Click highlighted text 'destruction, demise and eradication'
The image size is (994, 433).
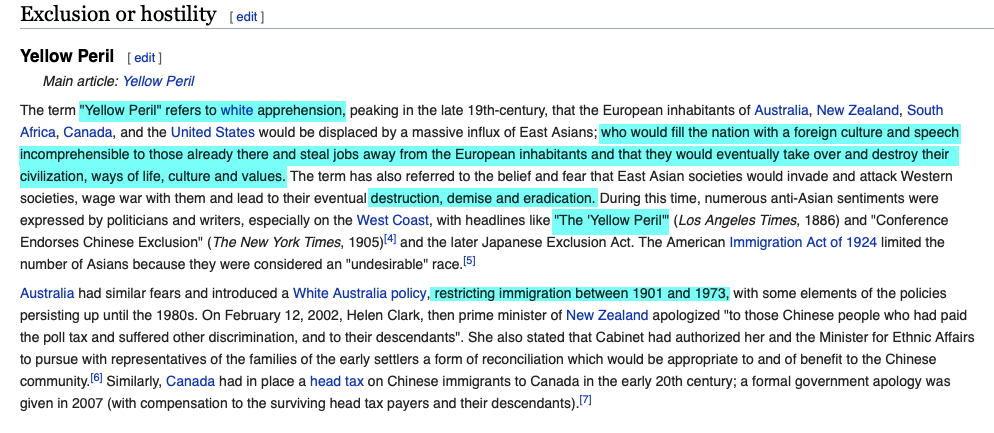483,198
